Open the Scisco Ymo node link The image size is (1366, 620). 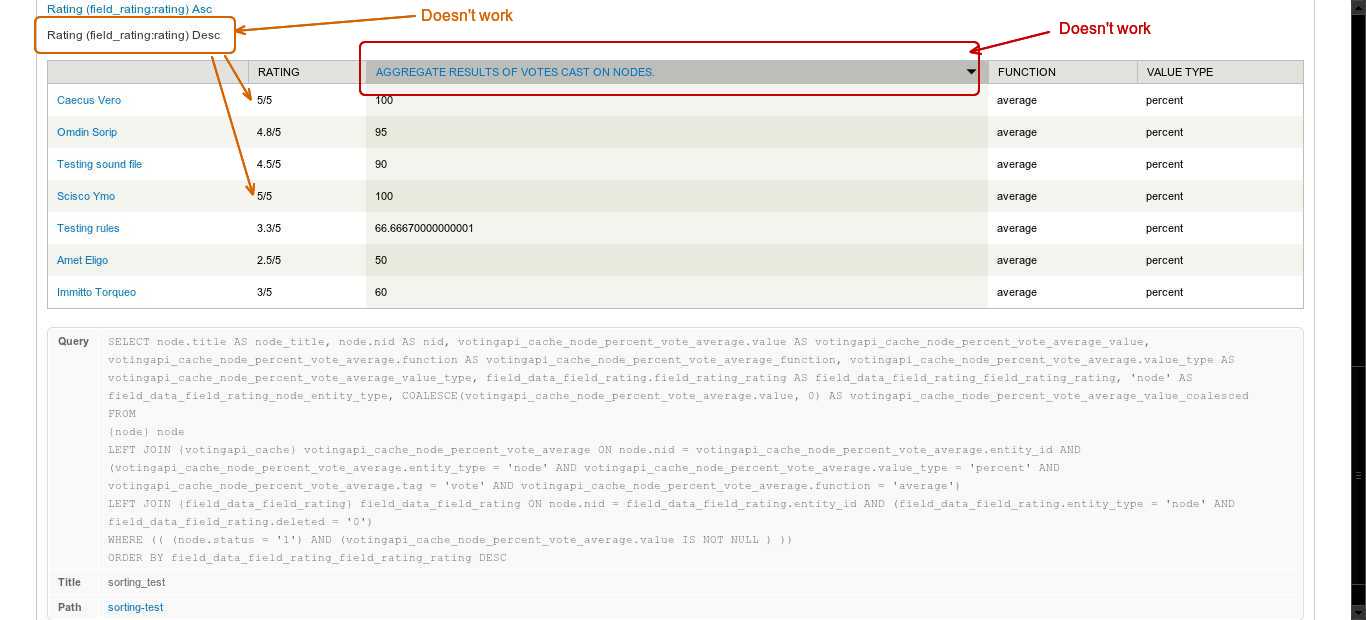coord(86,196)
